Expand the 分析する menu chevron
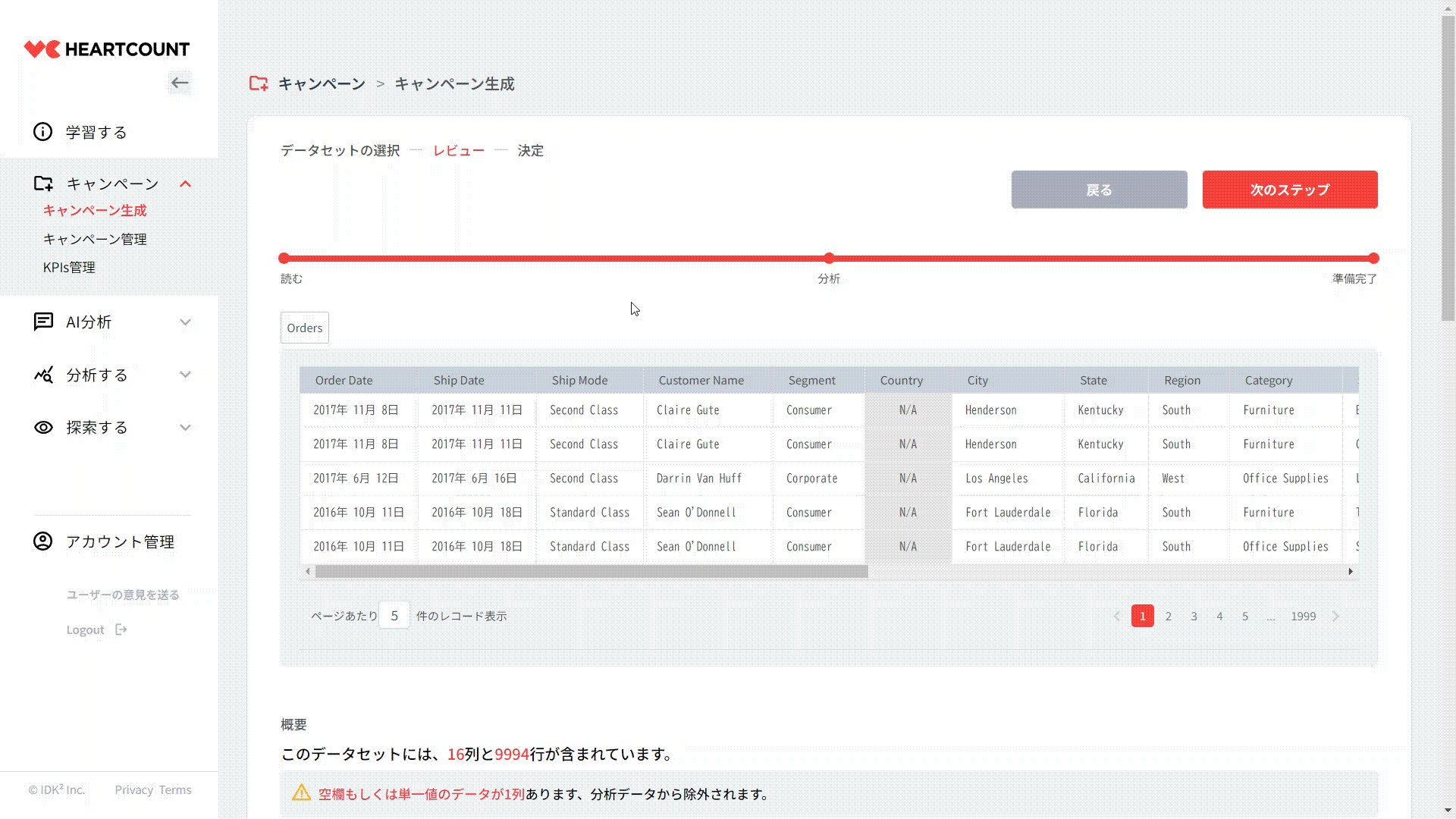The width and height of the screenshot is (1456, 819). pos(185,375)
